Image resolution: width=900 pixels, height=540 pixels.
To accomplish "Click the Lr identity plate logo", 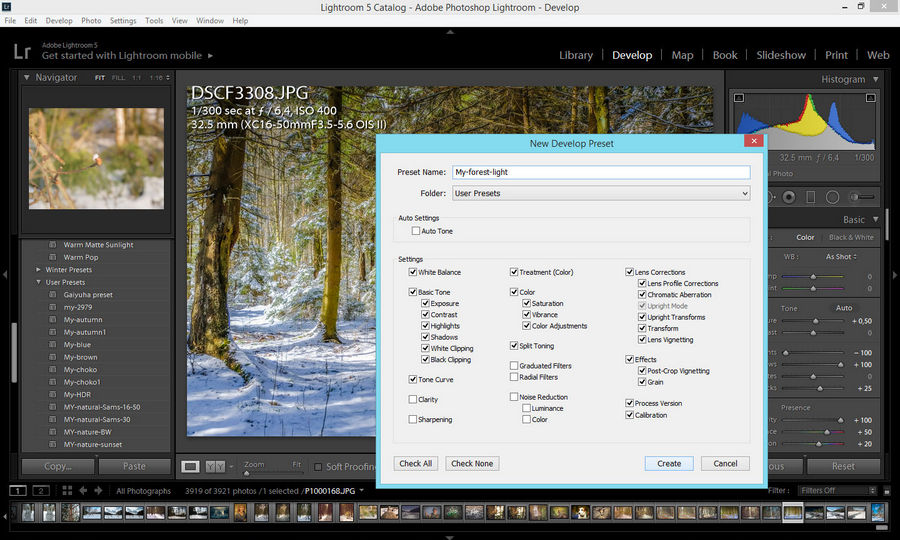I will (22, 52).
